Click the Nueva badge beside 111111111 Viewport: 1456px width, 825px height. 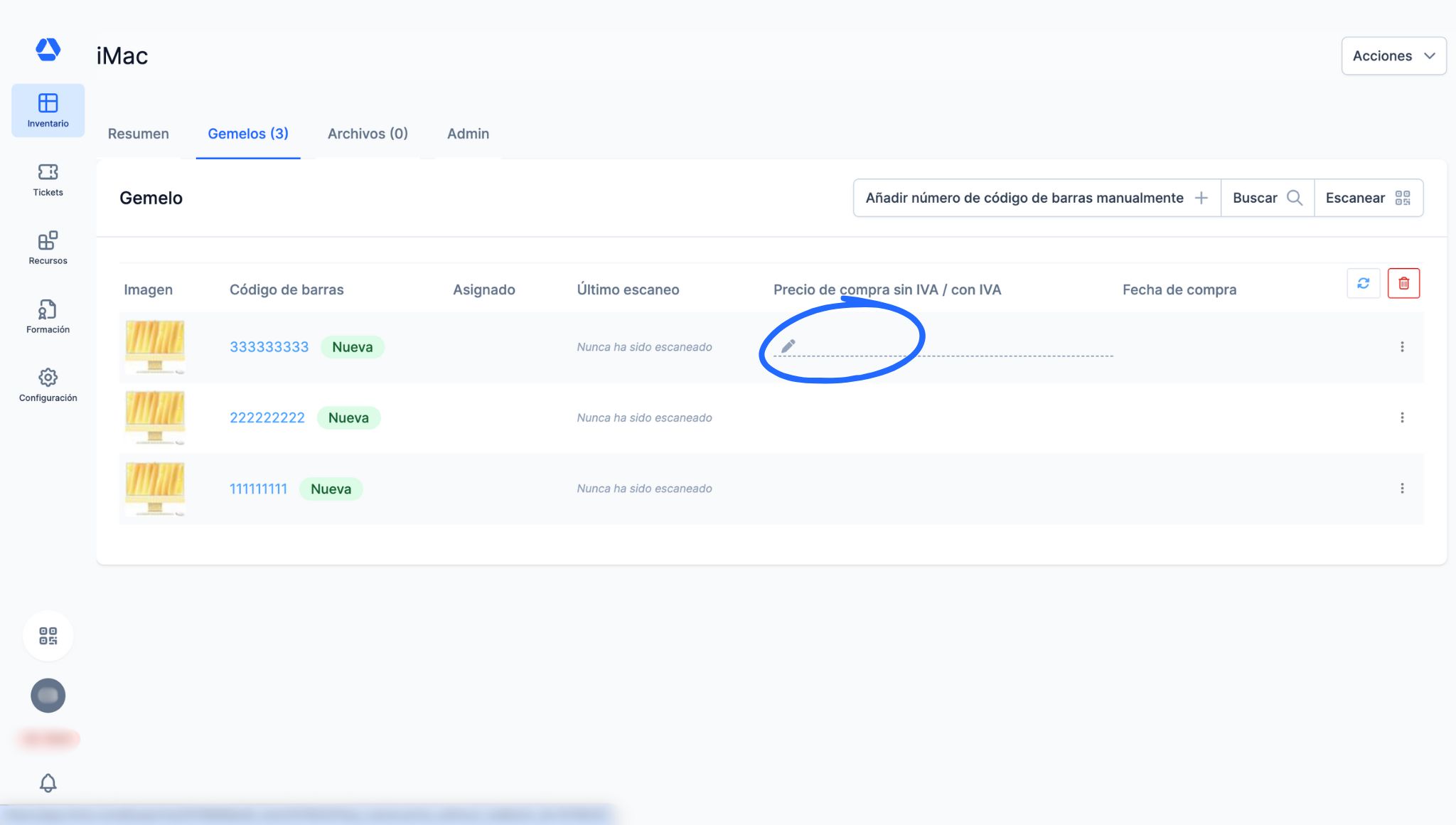(331, 489)
